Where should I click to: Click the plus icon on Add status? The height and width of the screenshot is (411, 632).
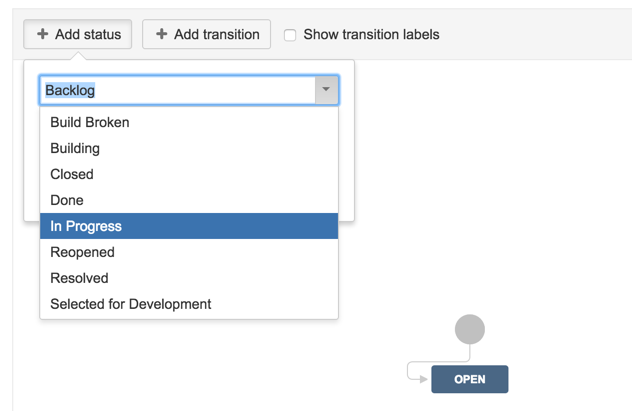pos(42,34)
